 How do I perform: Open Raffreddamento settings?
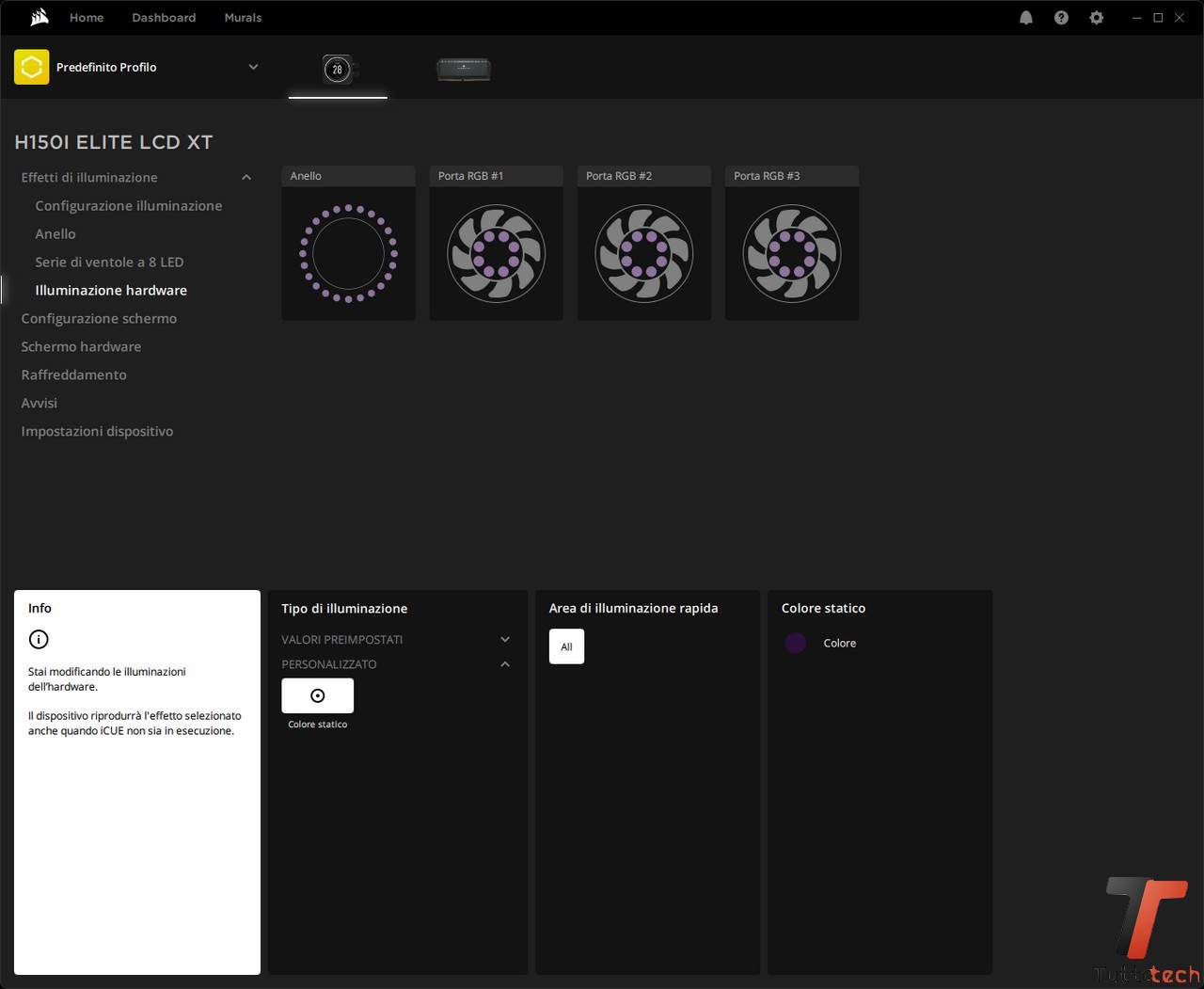[x=73, y=375]
